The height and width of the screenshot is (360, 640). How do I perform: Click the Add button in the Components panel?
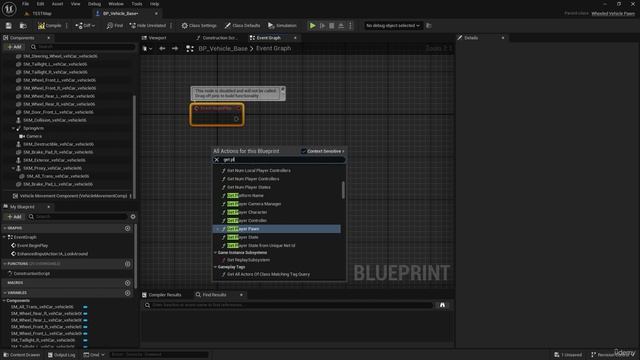[14, 47]
